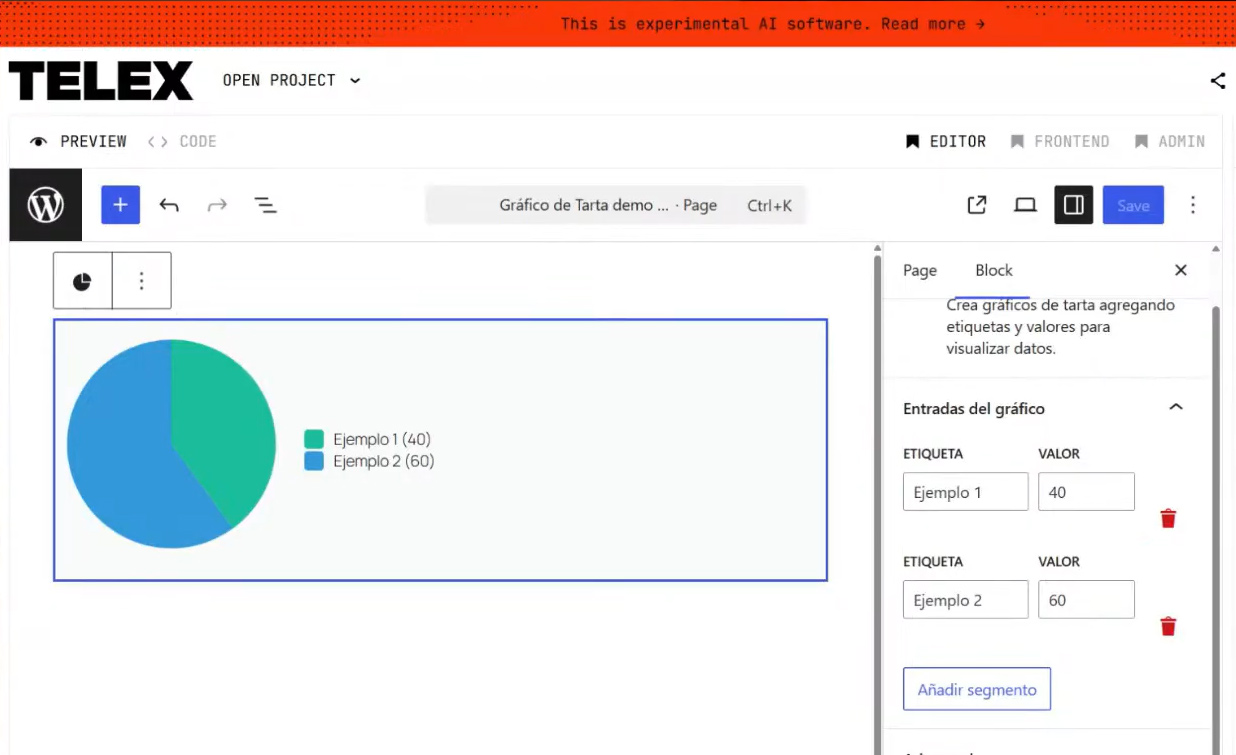
Task: Switch to Code view
Action: [182, 142]
